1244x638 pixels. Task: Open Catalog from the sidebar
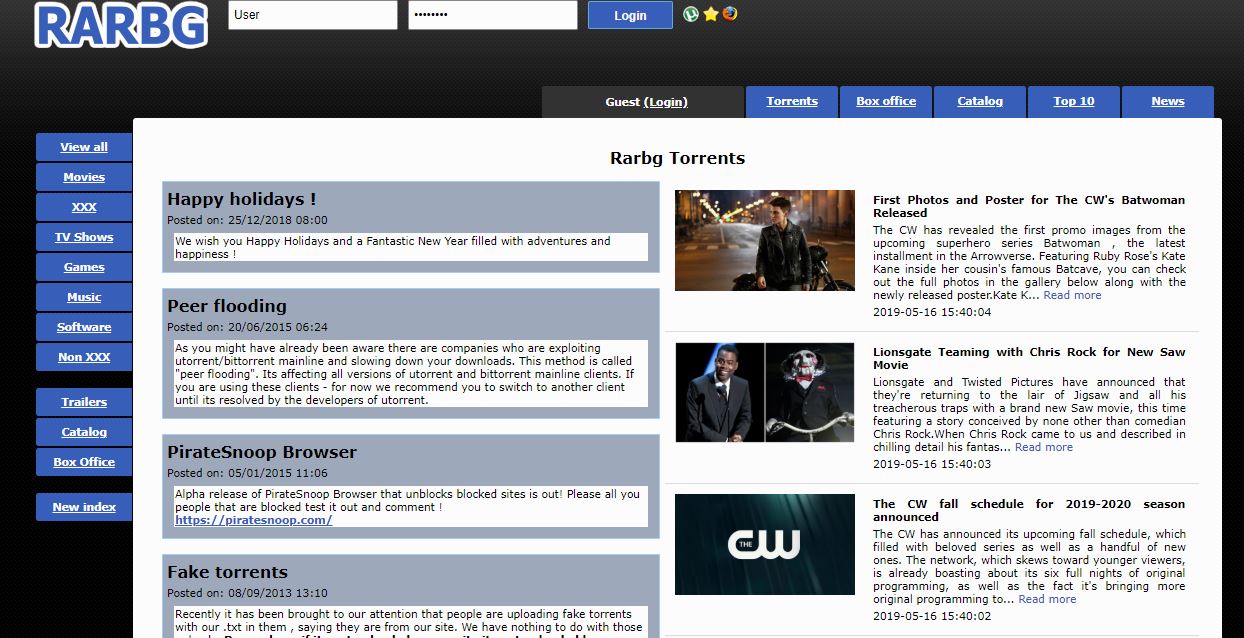[x=84, y=432]
